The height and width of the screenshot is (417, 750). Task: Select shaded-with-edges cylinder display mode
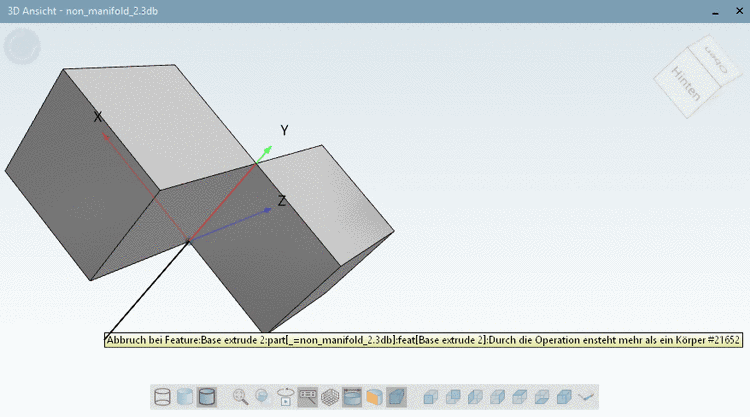[x=207, y=397]
